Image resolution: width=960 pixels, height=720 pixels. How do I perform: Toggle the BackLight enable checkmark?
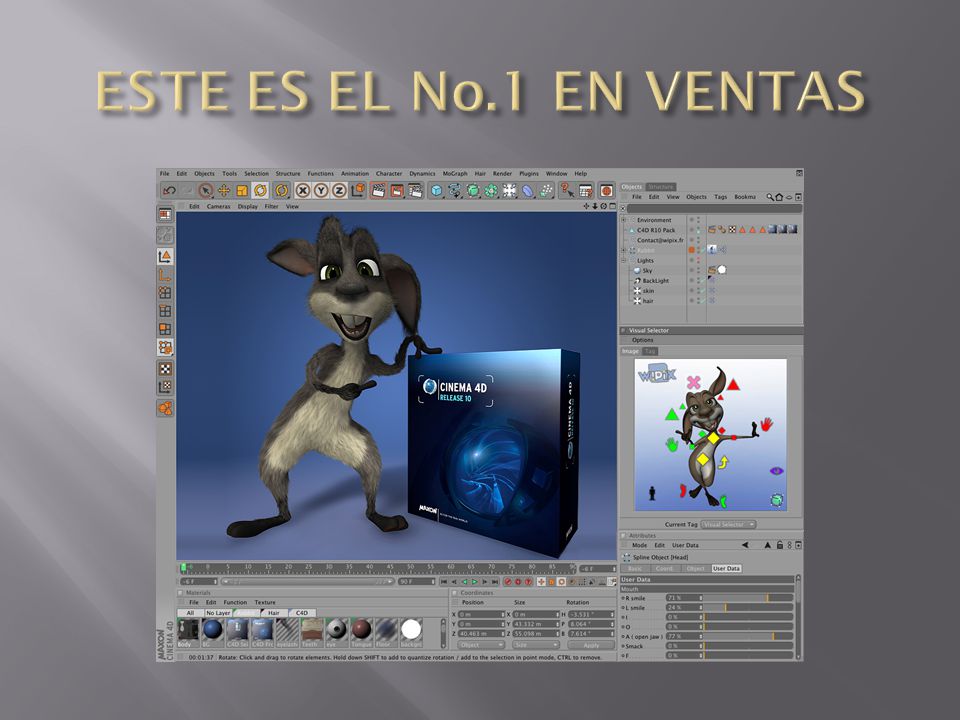point(701,280)
